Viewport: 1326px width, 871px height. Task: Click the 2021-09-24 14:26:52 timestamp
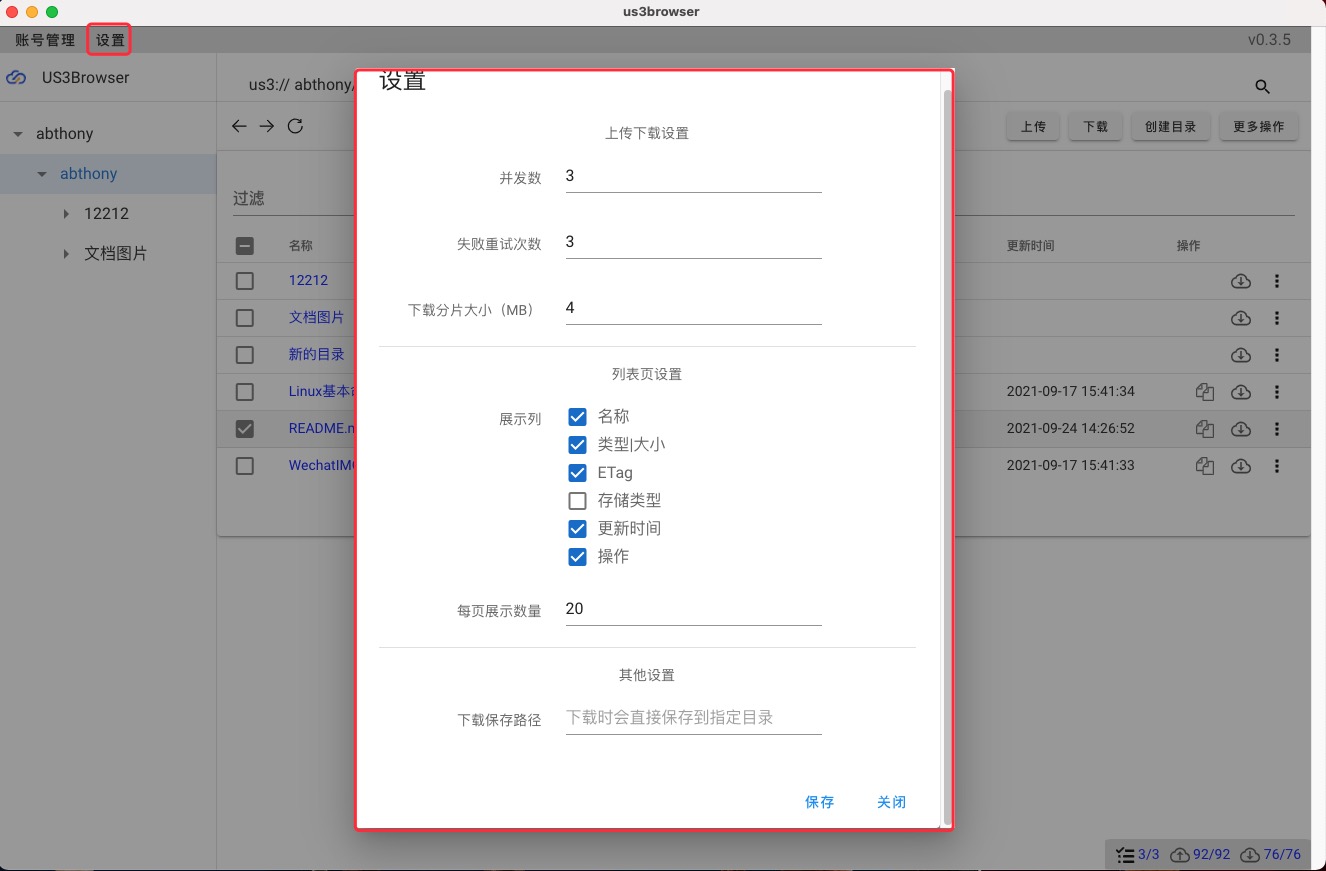click(x=1070, y=429)
